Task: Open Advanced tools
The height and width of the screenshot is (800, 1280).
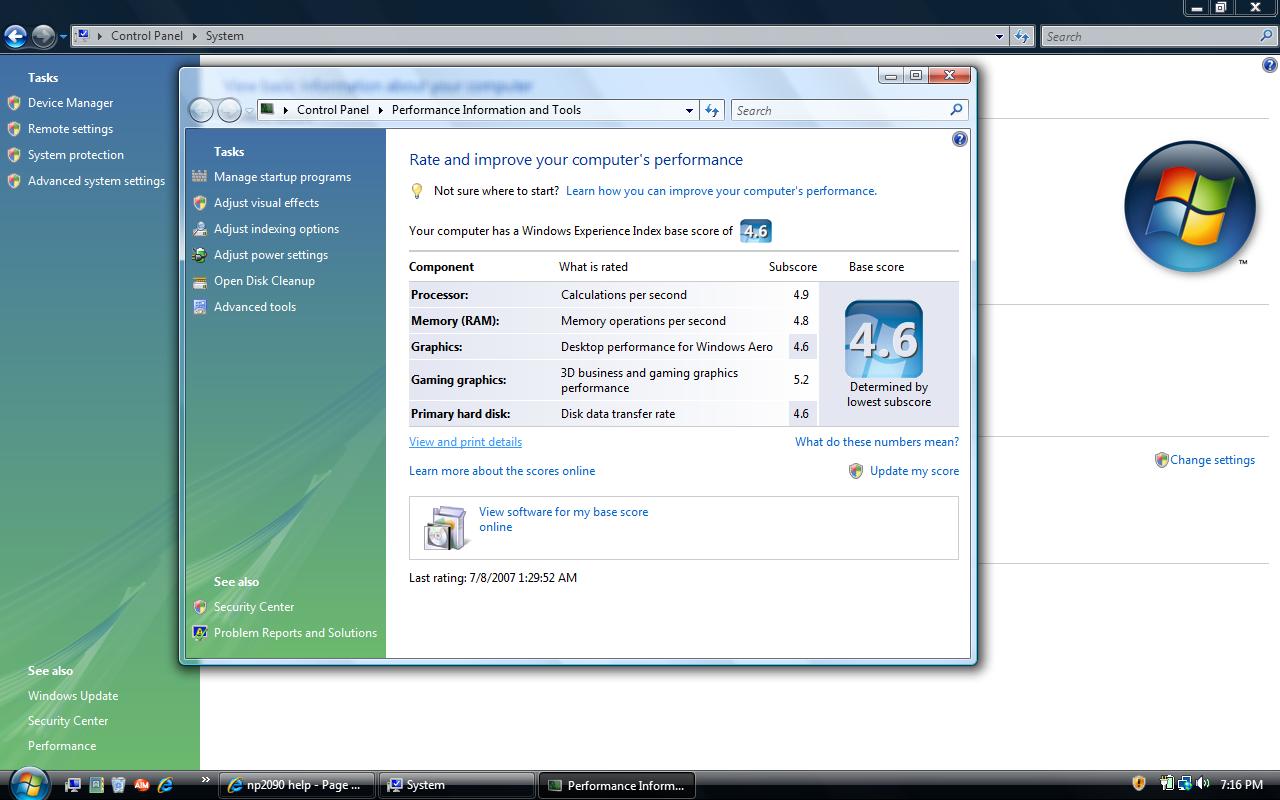Action: coord(255,307)
